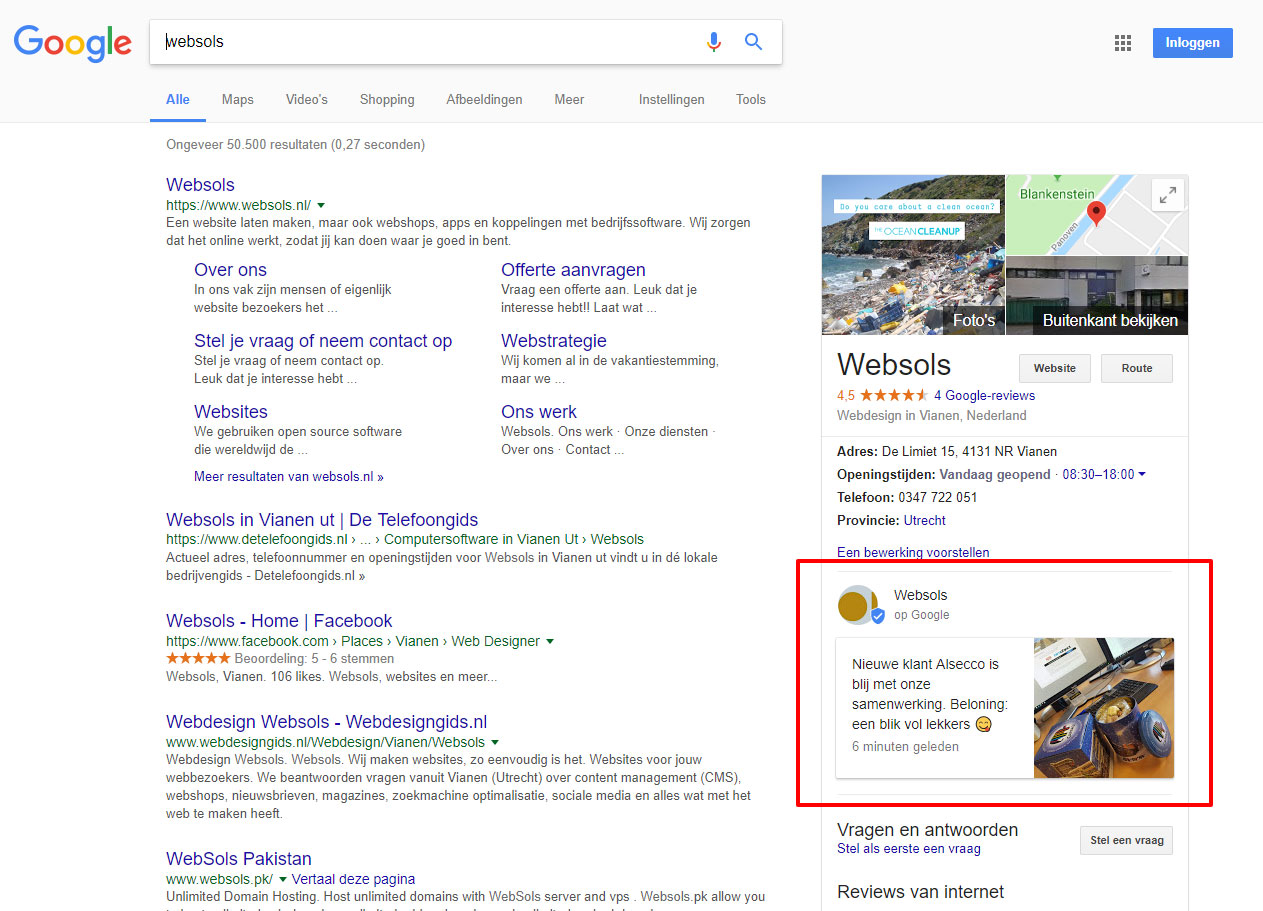Click Vertaal deze pagina link

click(x=353, y=879)
